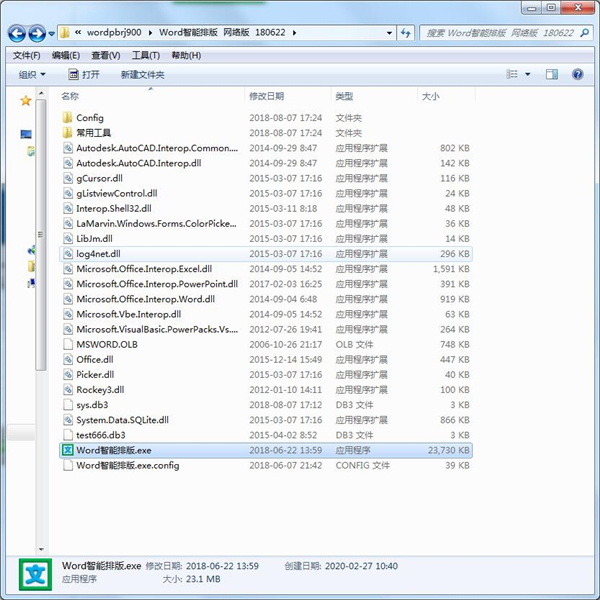Expand the view options dropdown arrow

528,74
